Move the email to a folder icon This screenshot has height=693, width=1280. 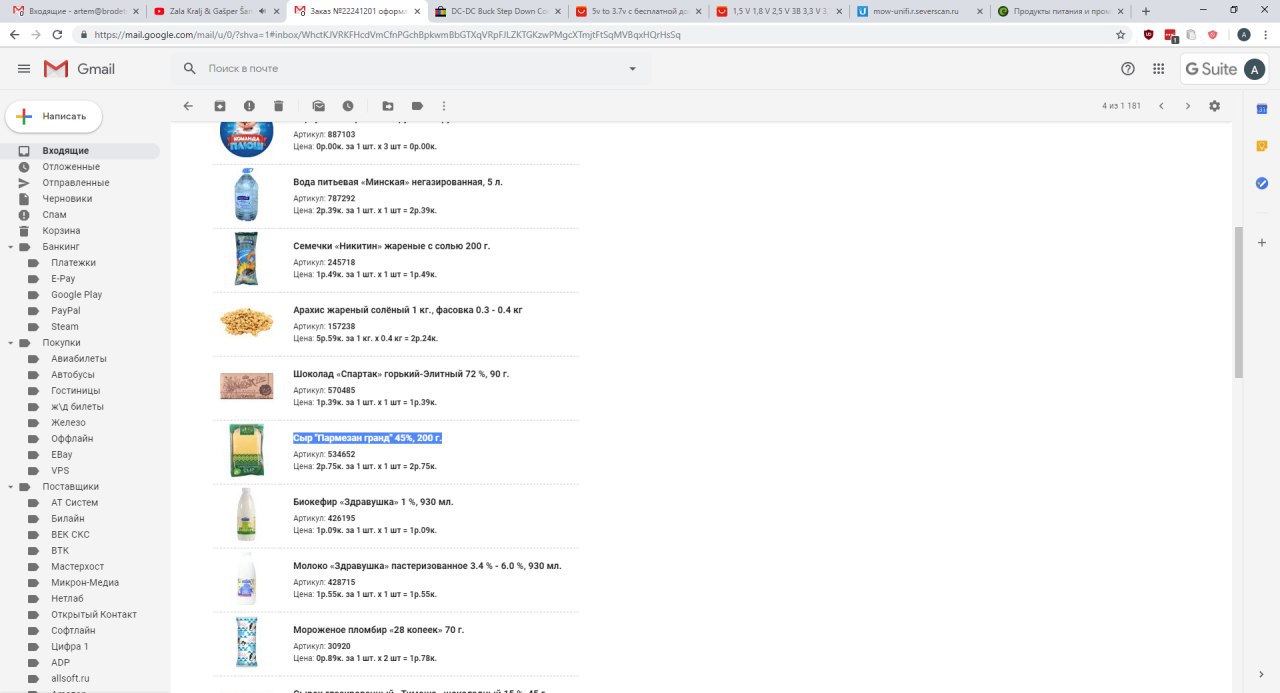[x=388, y=106]
